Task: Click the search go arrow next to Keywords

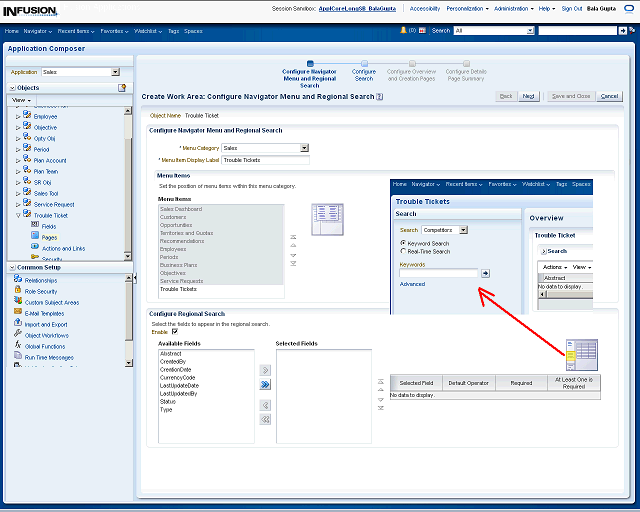Action: pos(485,272)
